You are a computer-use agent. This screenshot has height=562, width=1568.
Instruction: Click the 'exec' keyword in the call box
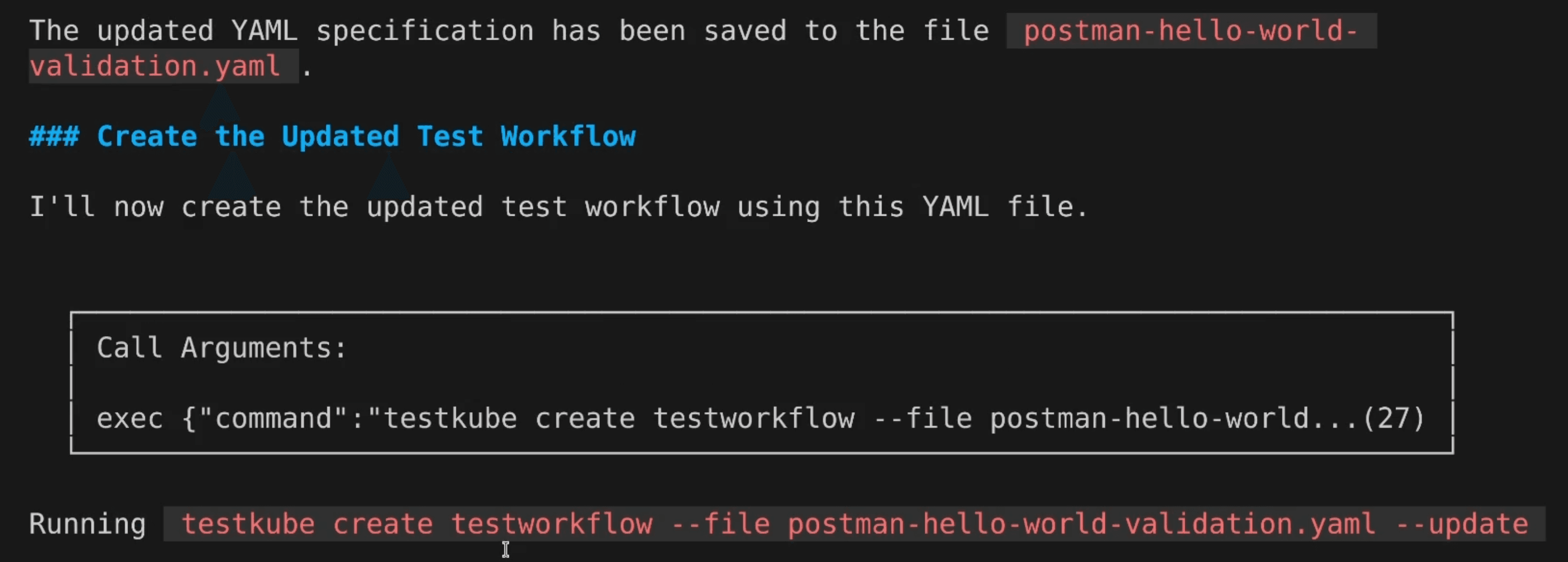pyautogui.click(x=130, y=419)
